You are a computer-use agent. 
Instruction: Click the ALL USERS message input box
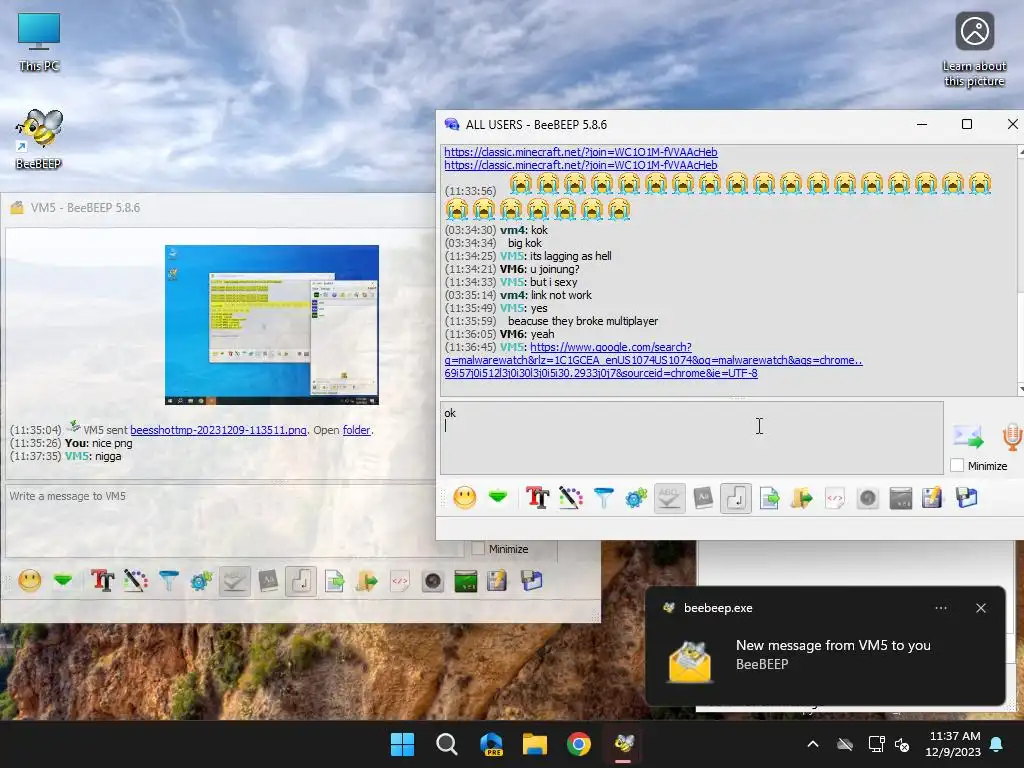tap(692, 438)
